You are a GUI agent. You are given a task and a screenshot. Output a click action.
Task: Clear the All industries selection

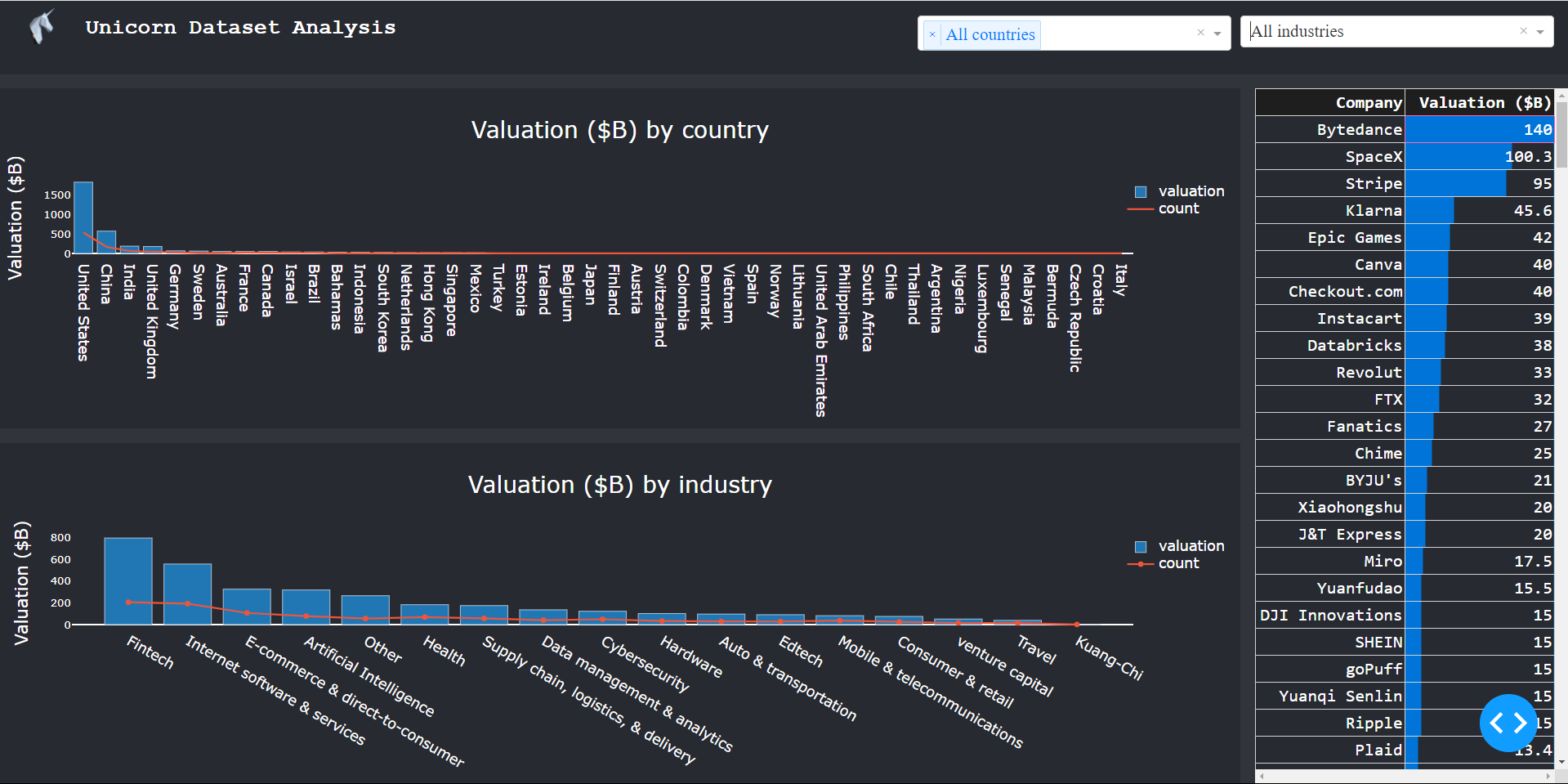coord(1523,31)
